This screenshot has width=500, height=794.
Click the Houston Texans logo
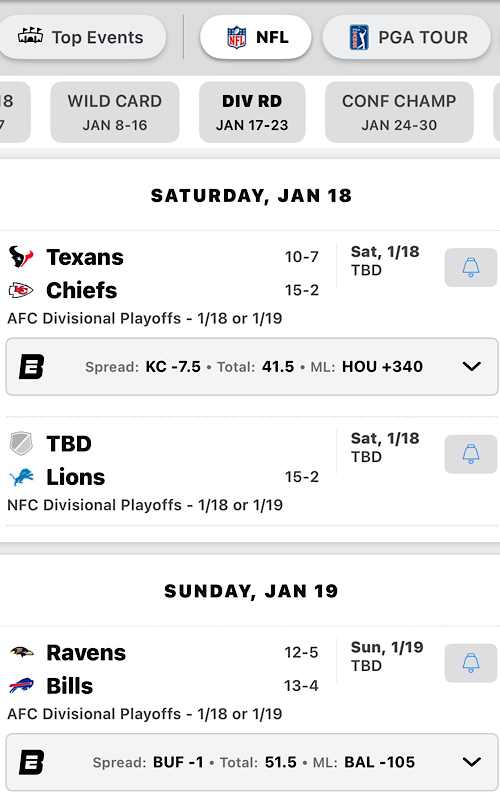tap(21, 257)
